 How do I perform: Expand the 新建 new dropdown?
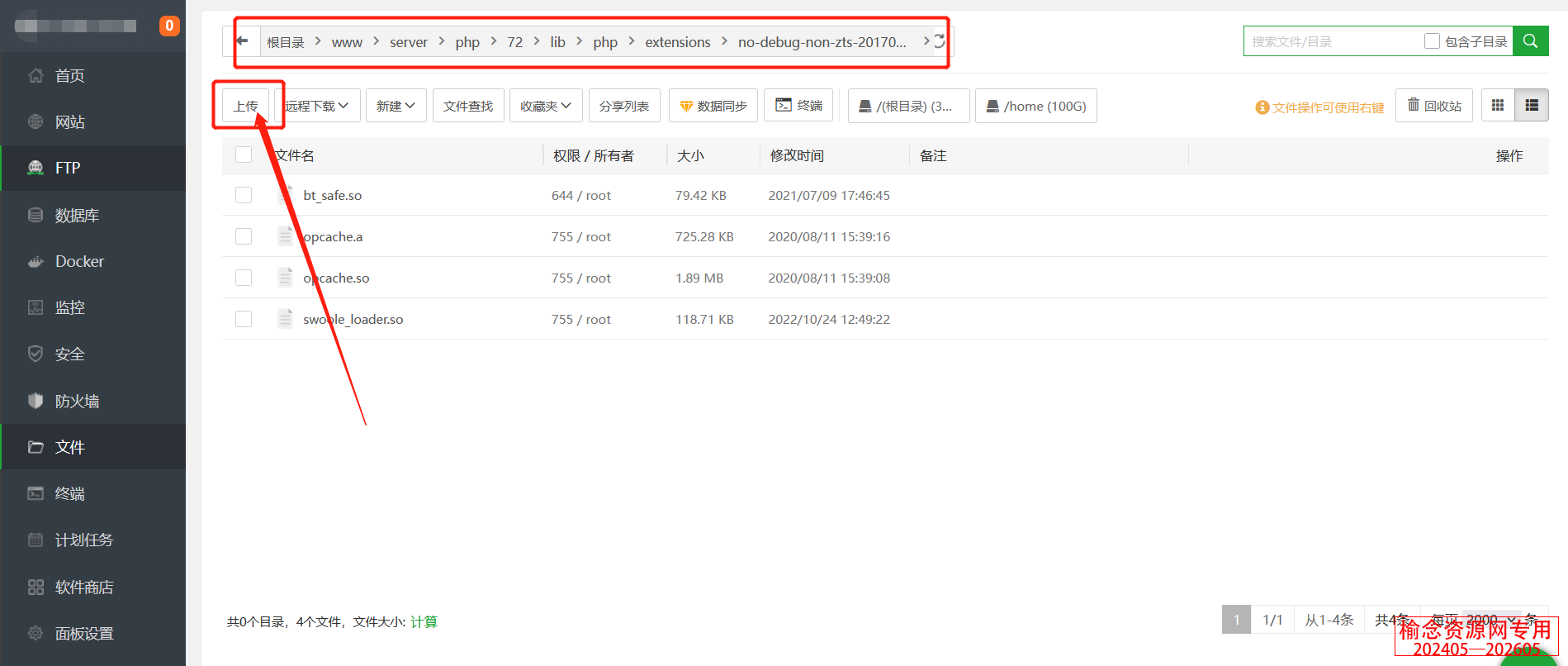(x=396, y=106)
